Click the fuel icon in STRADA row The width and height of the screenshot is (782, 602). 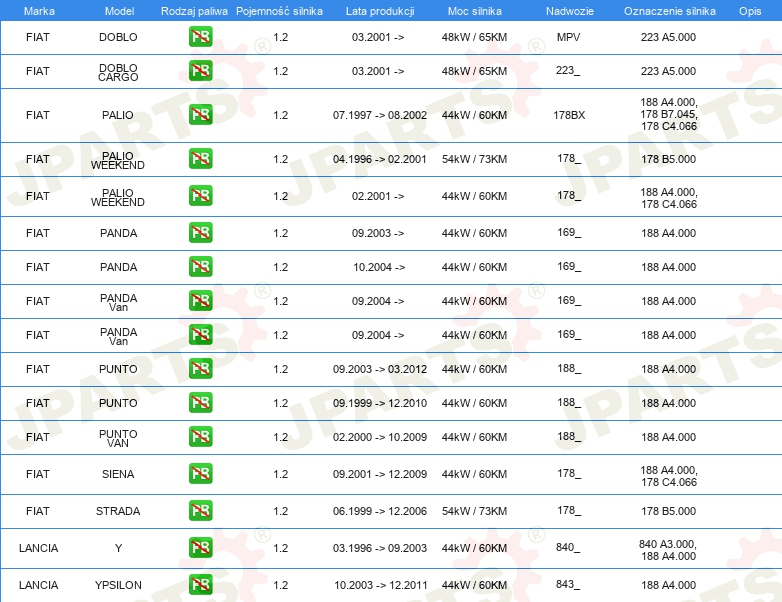click(x=200, y=510)
